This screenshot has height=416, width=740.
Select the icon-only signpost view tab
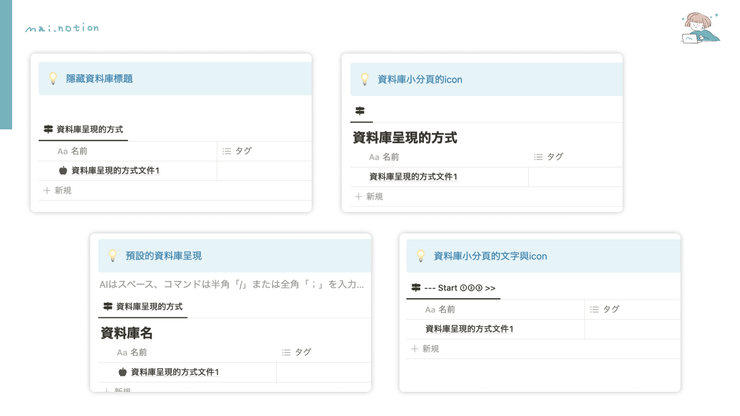point(360,111)
